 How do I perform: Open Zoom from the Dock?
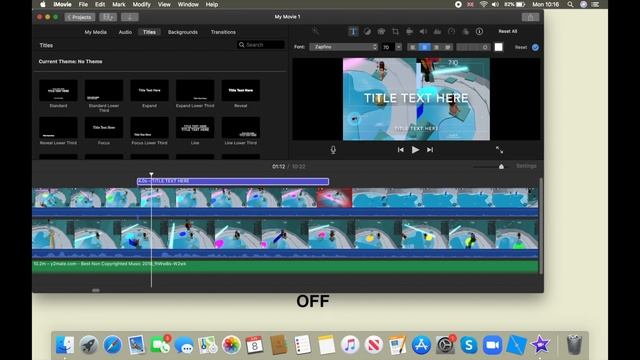coord(493,345)
